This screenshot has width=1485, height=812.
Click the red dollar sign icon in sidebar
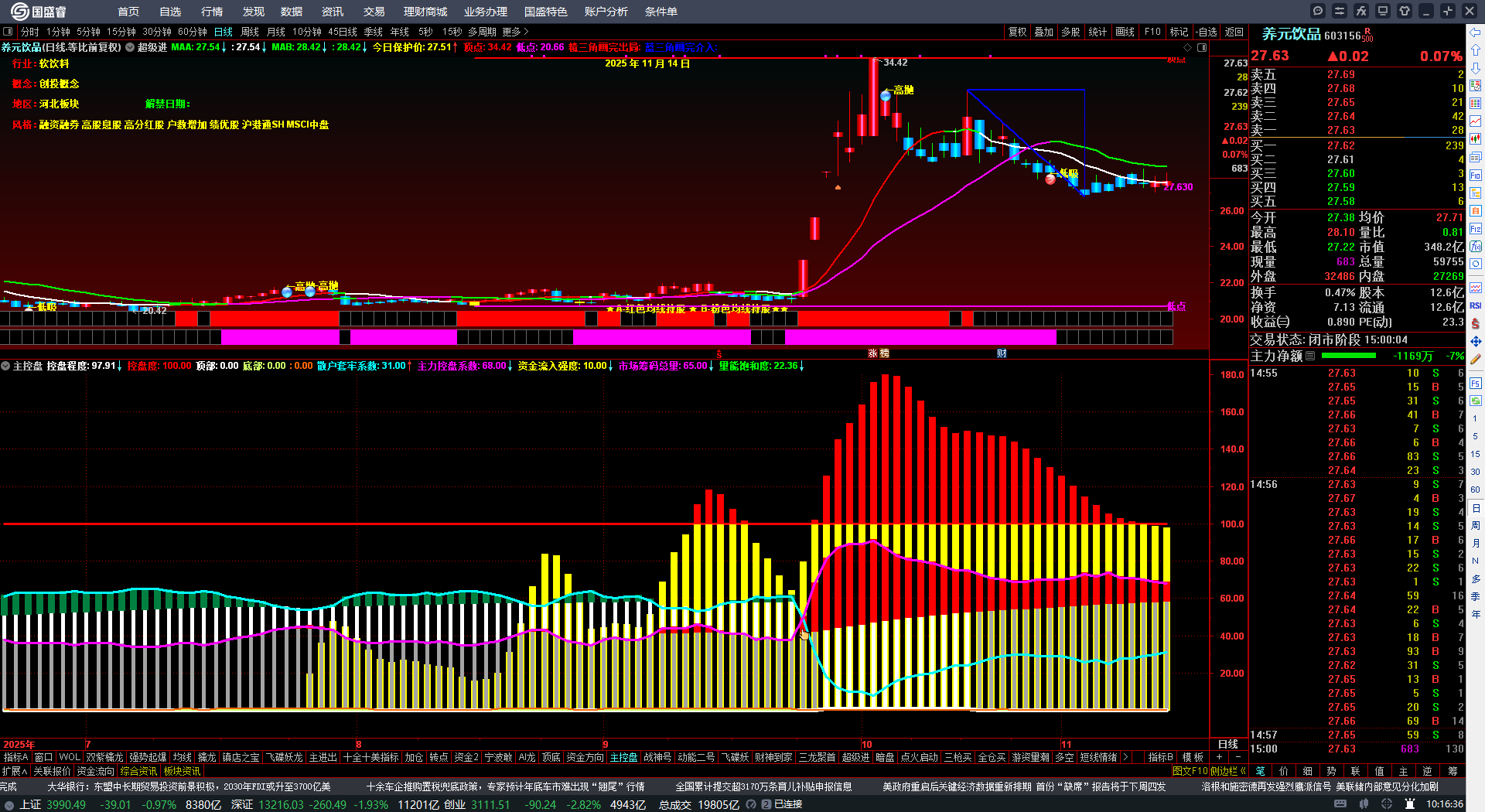(x=1476, y=323)
